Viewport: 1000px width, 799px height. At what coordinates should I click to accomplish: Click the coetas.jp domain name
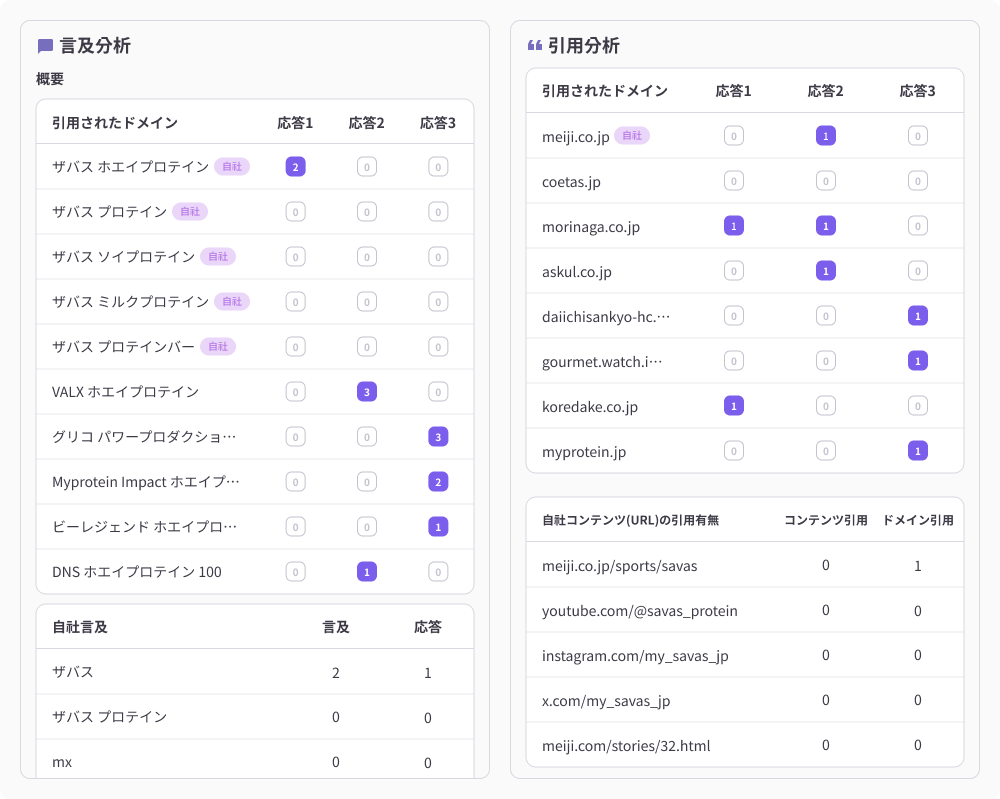(571, 182)
